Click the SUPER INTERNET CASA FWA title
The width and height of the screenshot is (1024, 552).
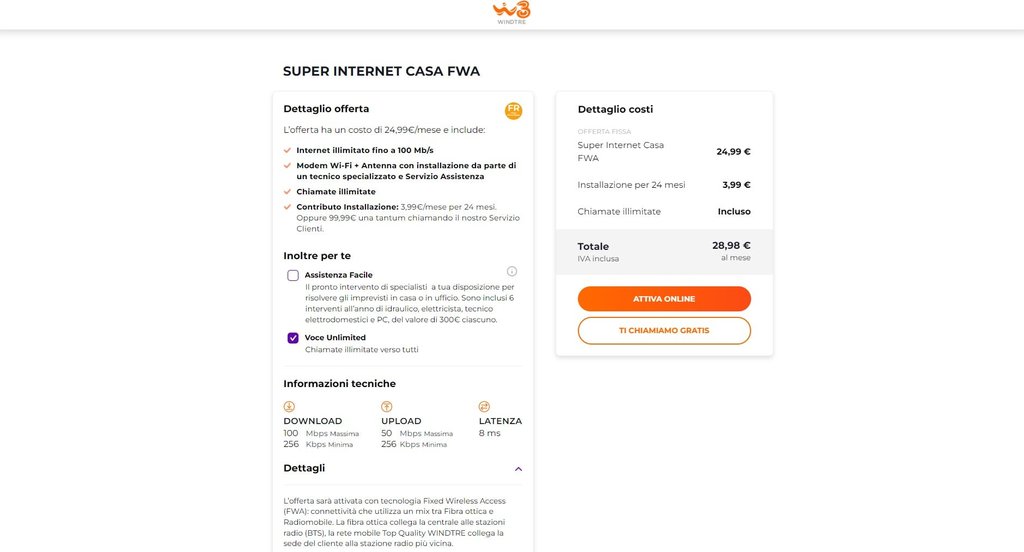click(381, 71)
